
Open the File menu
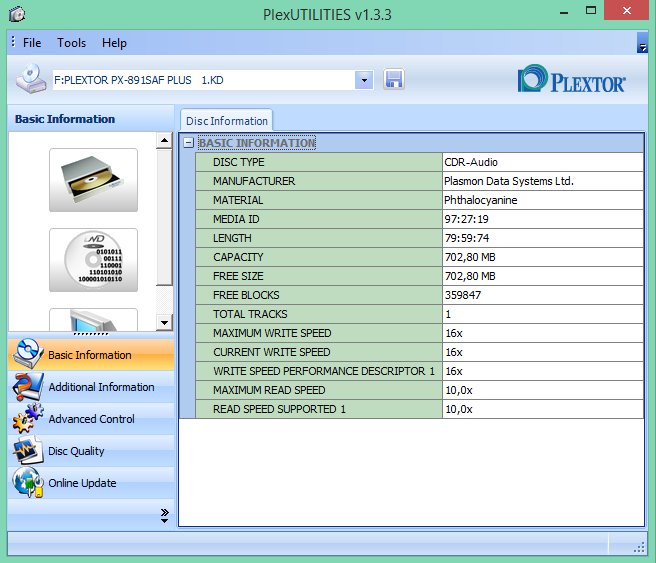32,43
